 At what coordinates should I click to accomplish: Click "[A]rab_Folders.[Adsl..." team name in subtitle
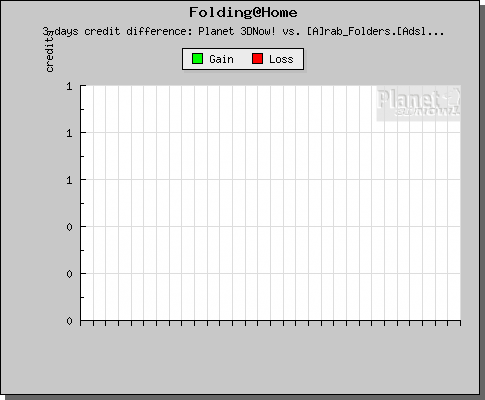click(375, 31)
